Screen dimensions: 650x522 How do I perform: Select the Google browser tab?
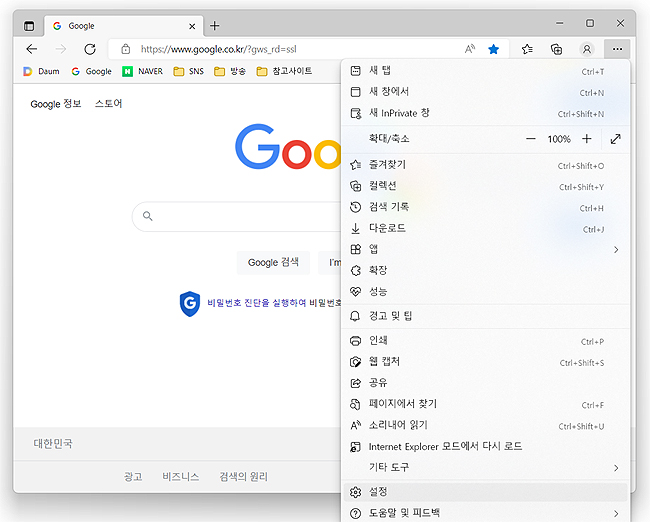[x=124, y=26]
